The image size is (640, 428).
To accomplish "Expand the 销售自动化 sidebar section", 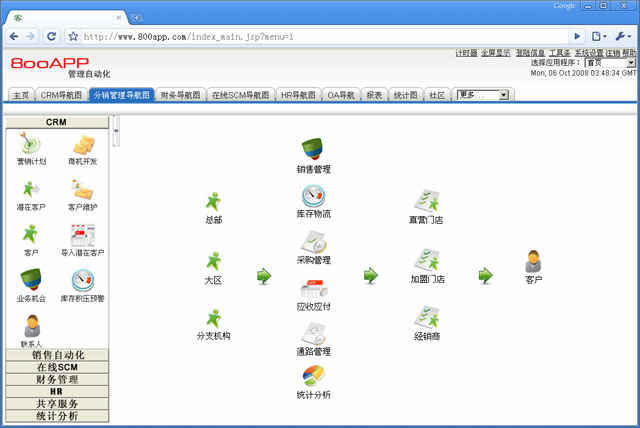I will [57, 355].
